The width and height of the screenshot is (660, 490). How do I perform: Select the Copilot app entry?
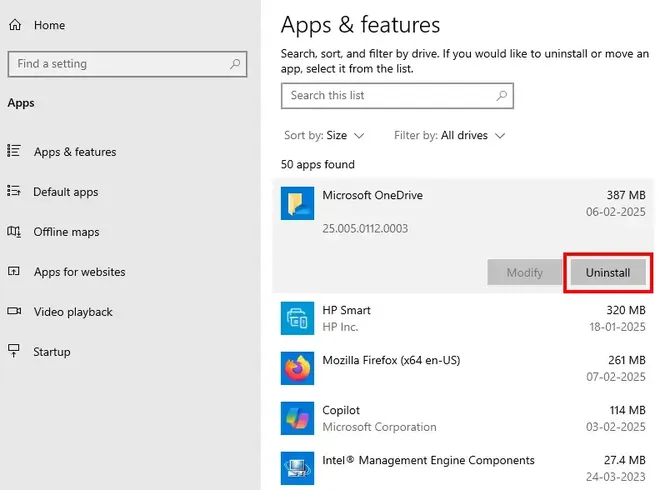pyautogui.click(x=463, y=418)
